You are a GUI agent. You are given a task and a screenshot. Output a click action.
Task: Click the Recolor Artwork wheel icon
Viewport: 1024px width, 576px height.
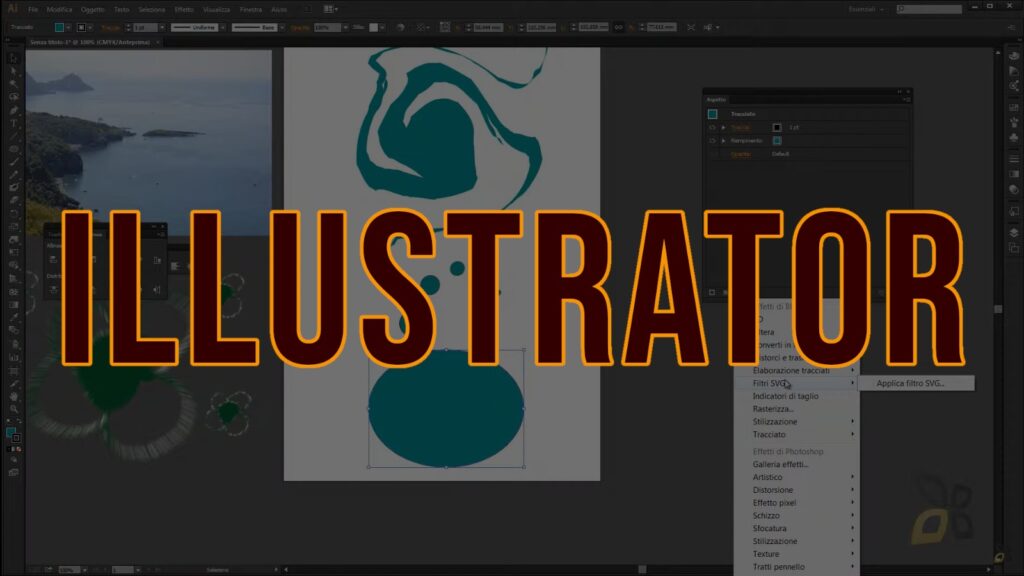click(400, 27)
